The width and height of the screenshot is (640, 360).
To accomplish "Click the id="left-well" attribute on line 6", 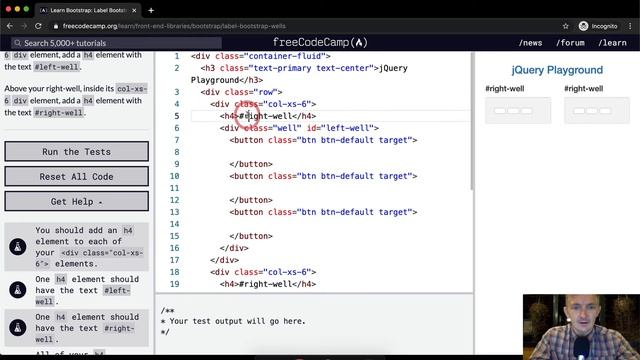I will pyautogui.click(x=340, y=128).
